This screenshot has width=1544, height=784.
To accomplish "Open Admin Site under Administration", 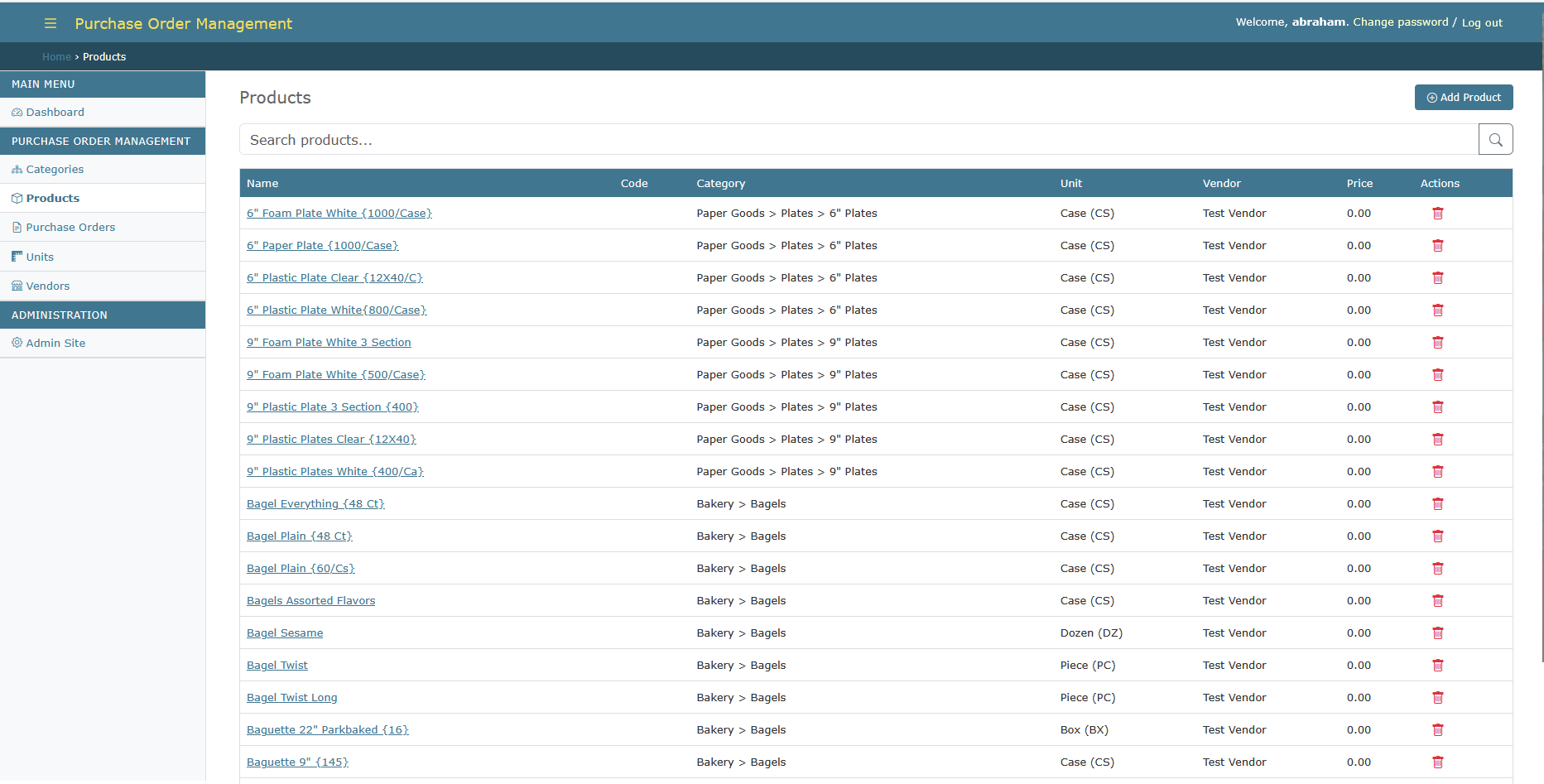I will (x=55, y=344).
